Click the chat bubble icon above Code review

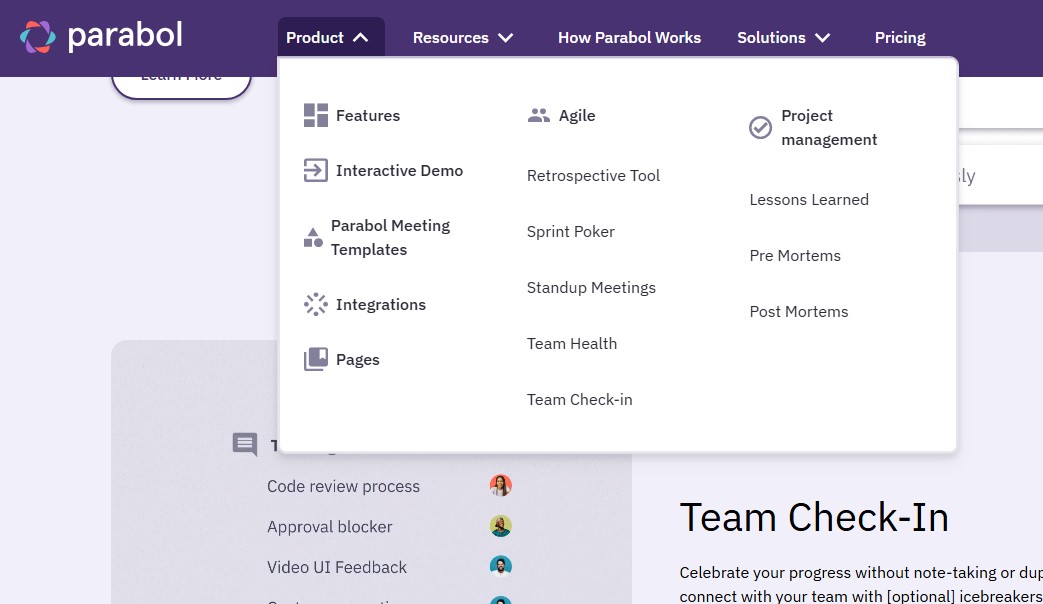click(x=245, y=444)
